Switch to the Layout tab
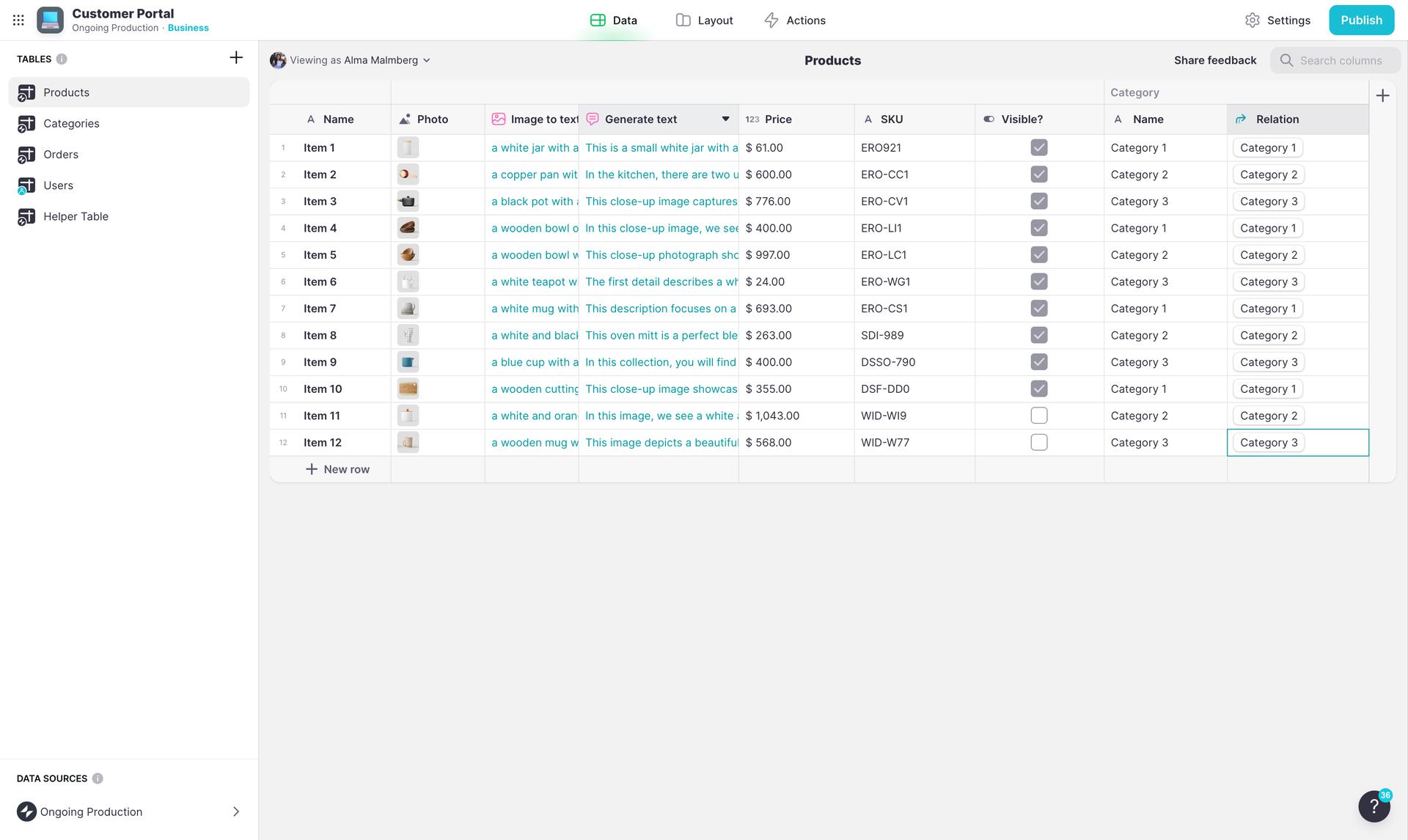The width and height of the screenshot is (1408, 840). 704,21
